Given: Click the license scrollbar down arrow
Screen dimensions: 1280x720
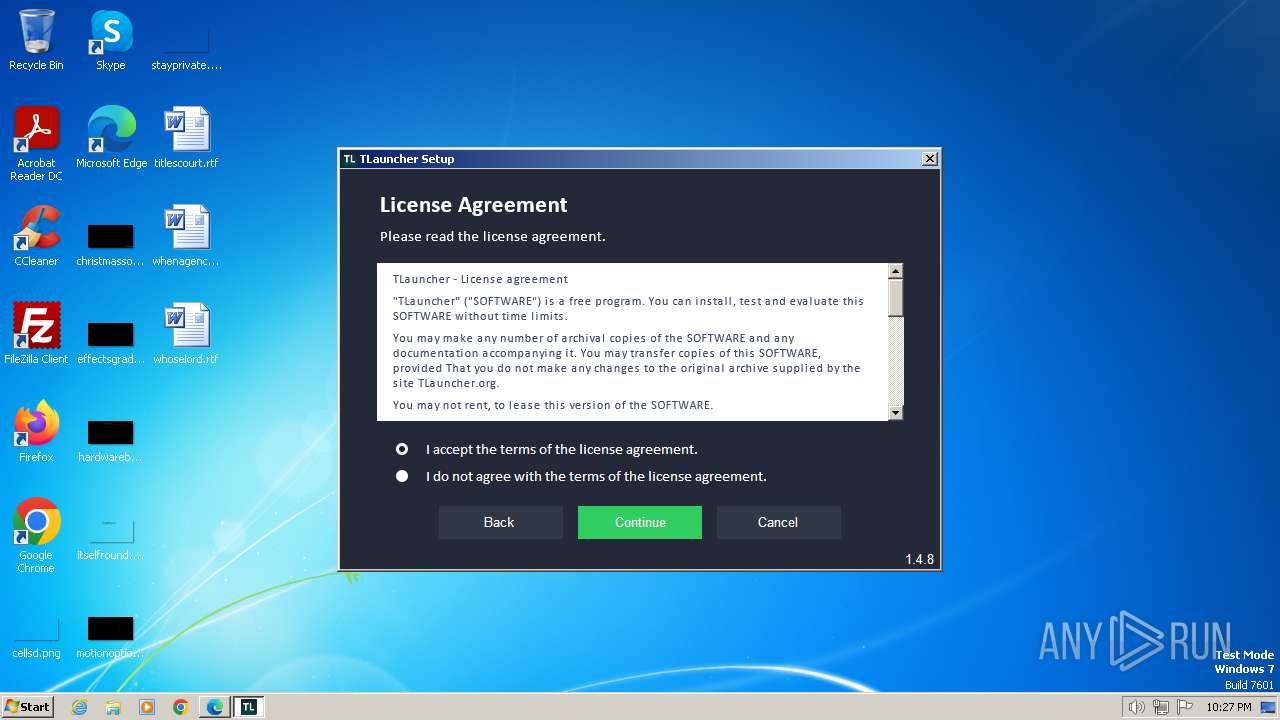Looking at the screenshot, I should (896, 413).
